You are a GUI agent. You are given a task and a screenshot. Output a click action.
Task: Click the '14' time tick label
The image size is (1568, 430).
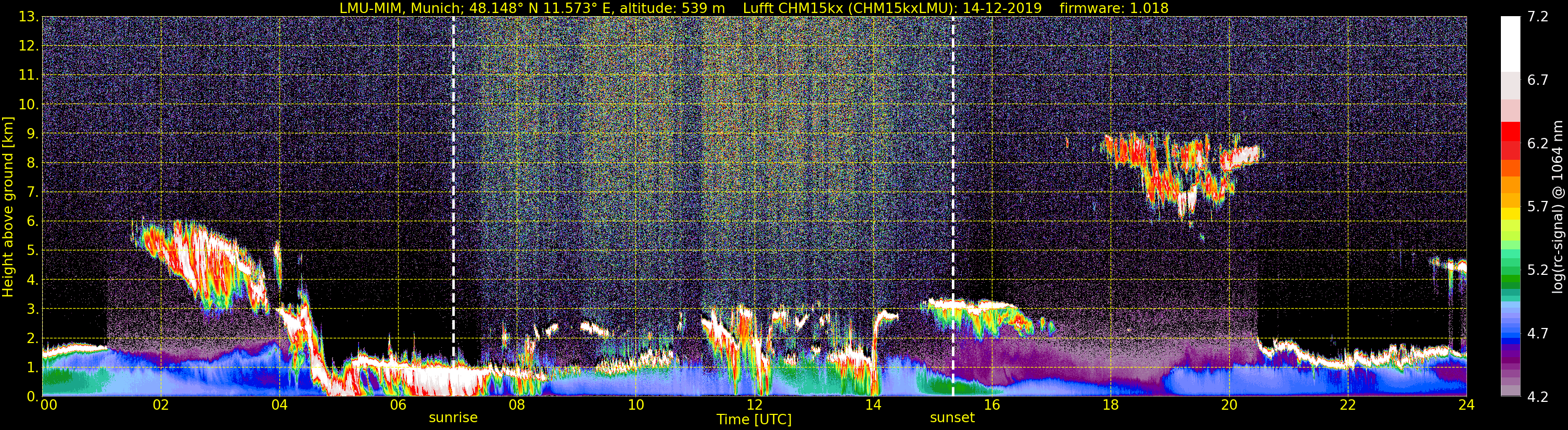coord(873,405)
